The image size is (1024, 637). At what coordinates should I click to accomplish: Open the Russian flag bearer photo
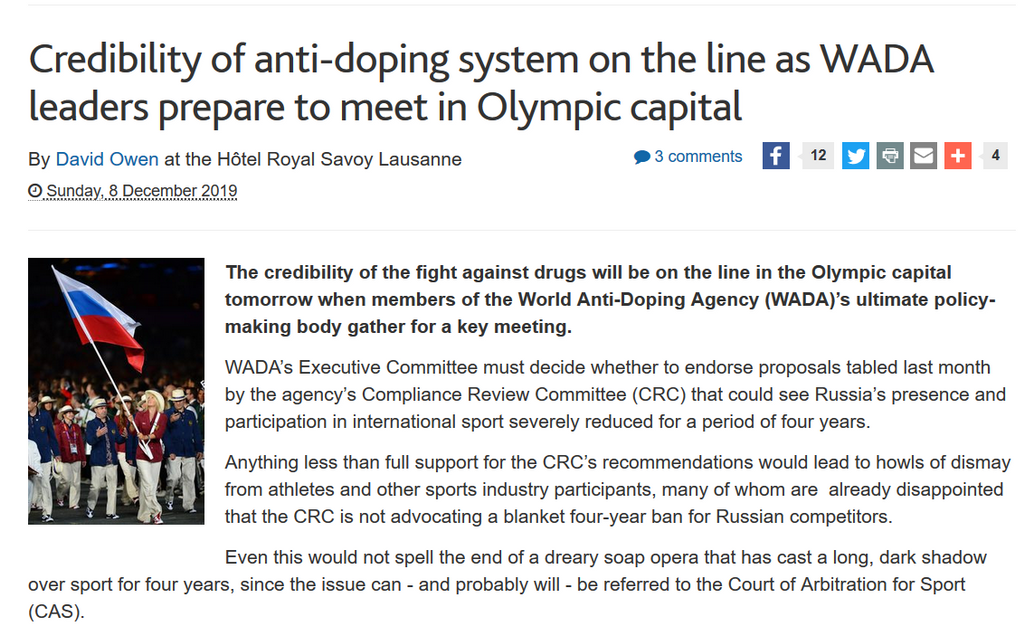(116, 391)
